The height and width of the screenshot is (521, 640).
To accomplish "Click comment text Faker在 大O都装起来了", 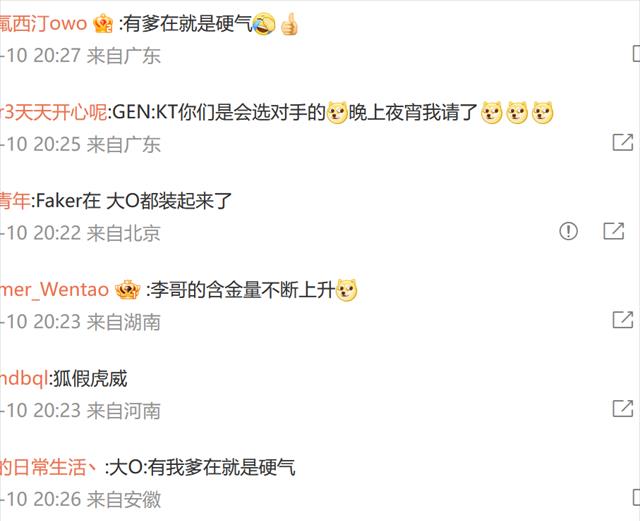I will [x=134, y=201].
